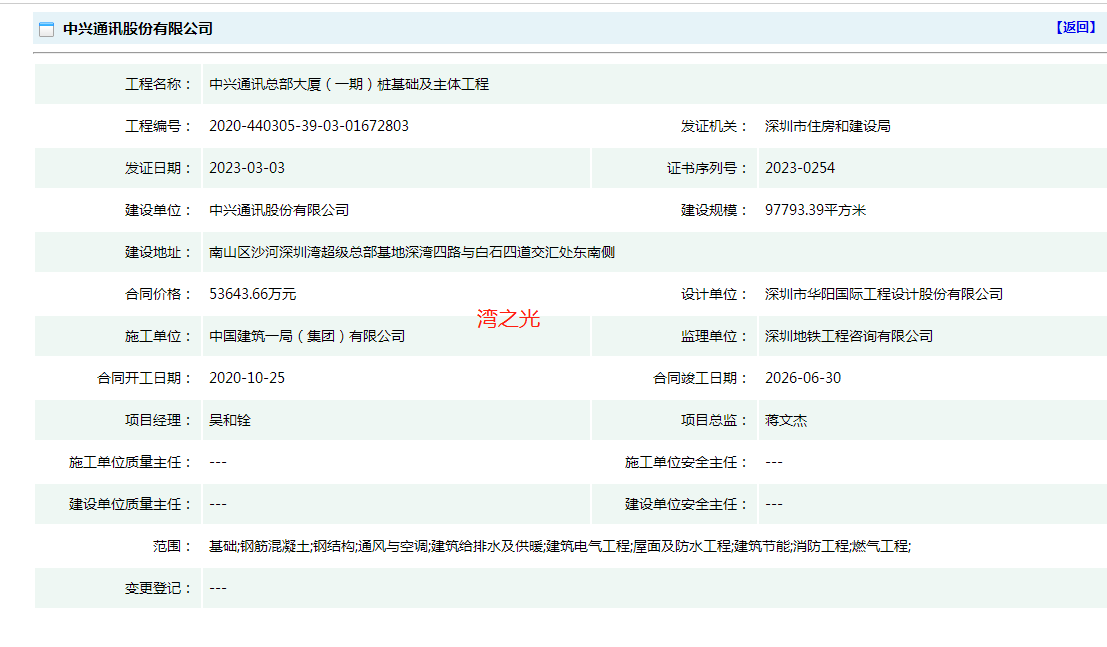The image size is (1107, 647).
Task: Click the window icon beside the company header
Action: click(x=46, y=29)
